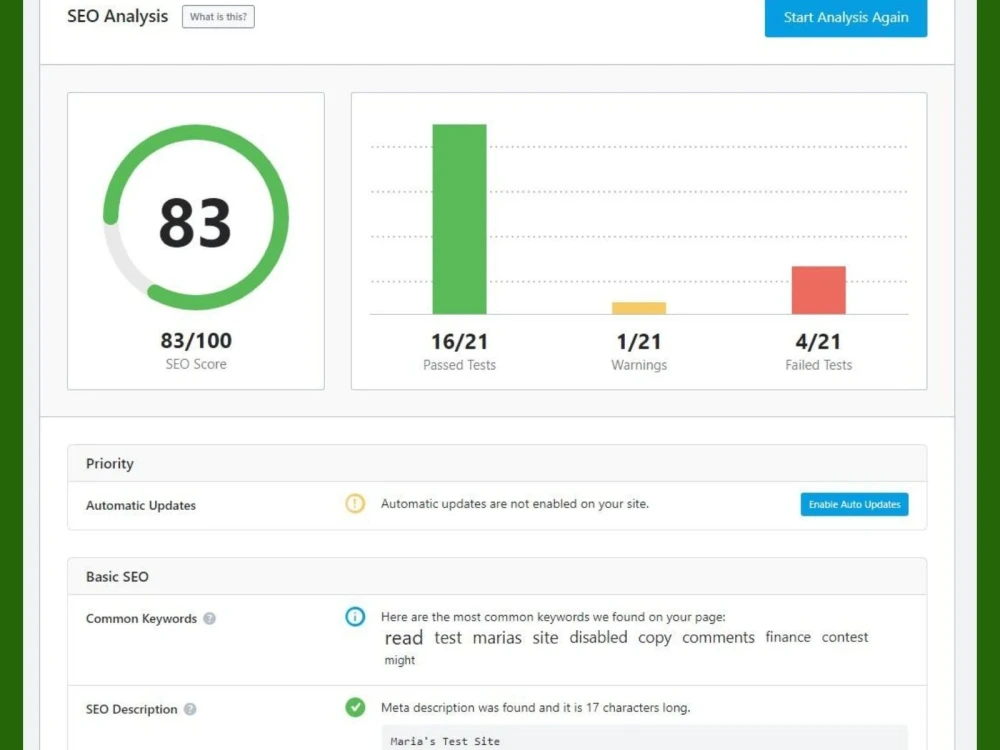Screen dimensions: 1000x750
Task: Click the 'Maria's Test Site' meta description box
Action: 644,738
